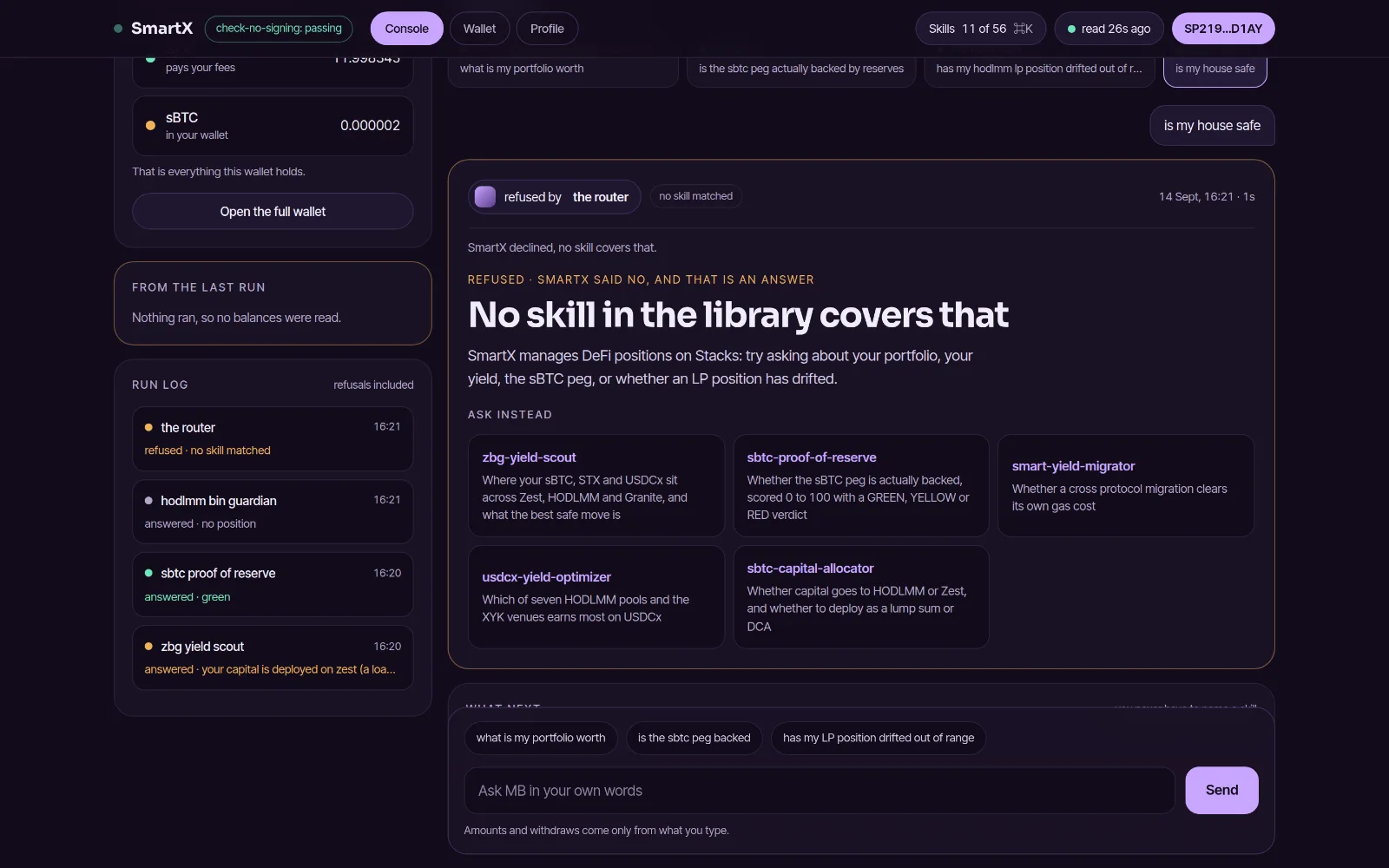Screen dimensions: 1389x868
Task: Pick the 'is the sbtc peg backed' suggestion
Action: click(x=694, y=739)
